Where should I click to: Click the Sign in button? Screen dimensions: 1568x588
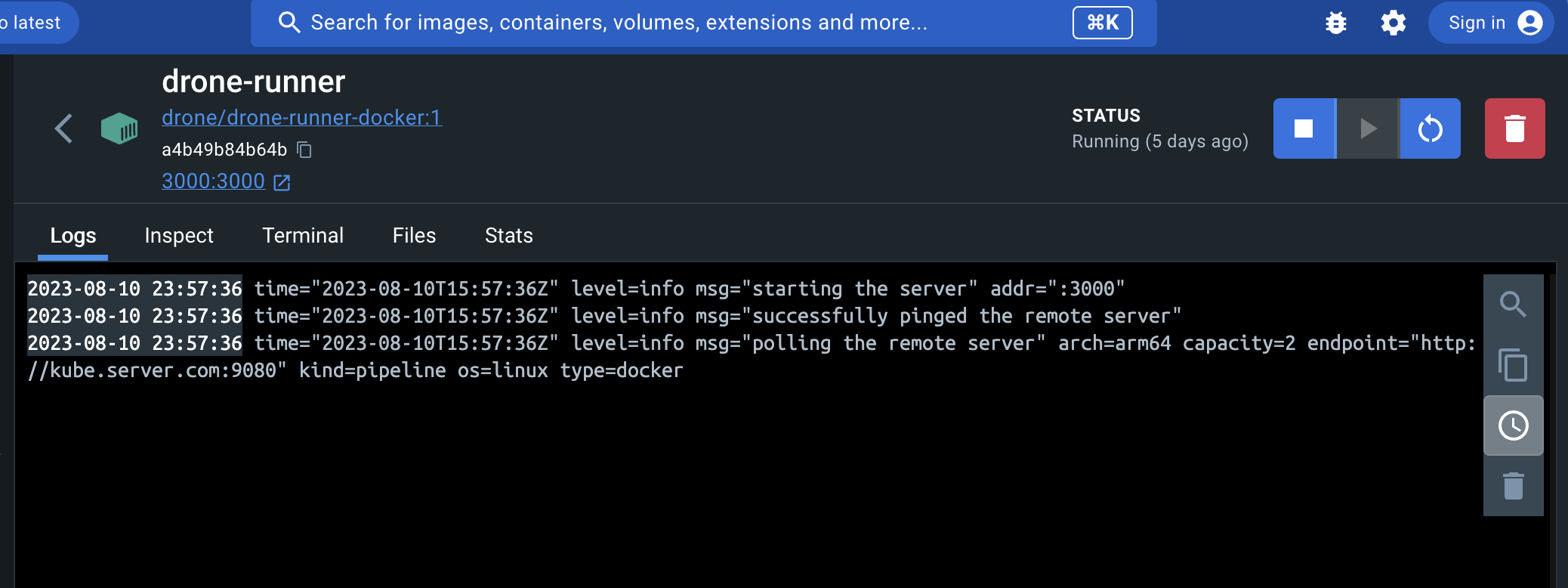[1491, 23]
